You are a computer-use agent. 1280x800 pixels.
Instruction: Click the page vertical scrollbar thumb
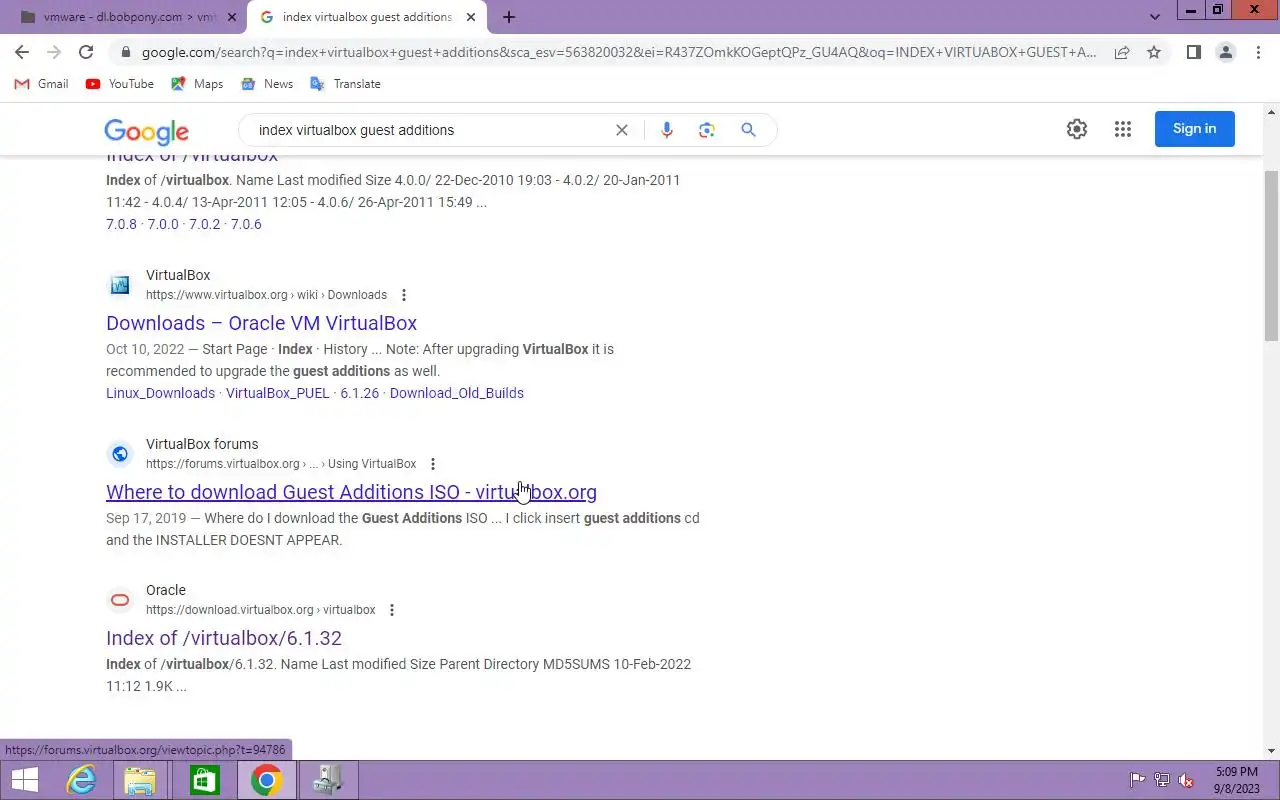click(1271, 255)
